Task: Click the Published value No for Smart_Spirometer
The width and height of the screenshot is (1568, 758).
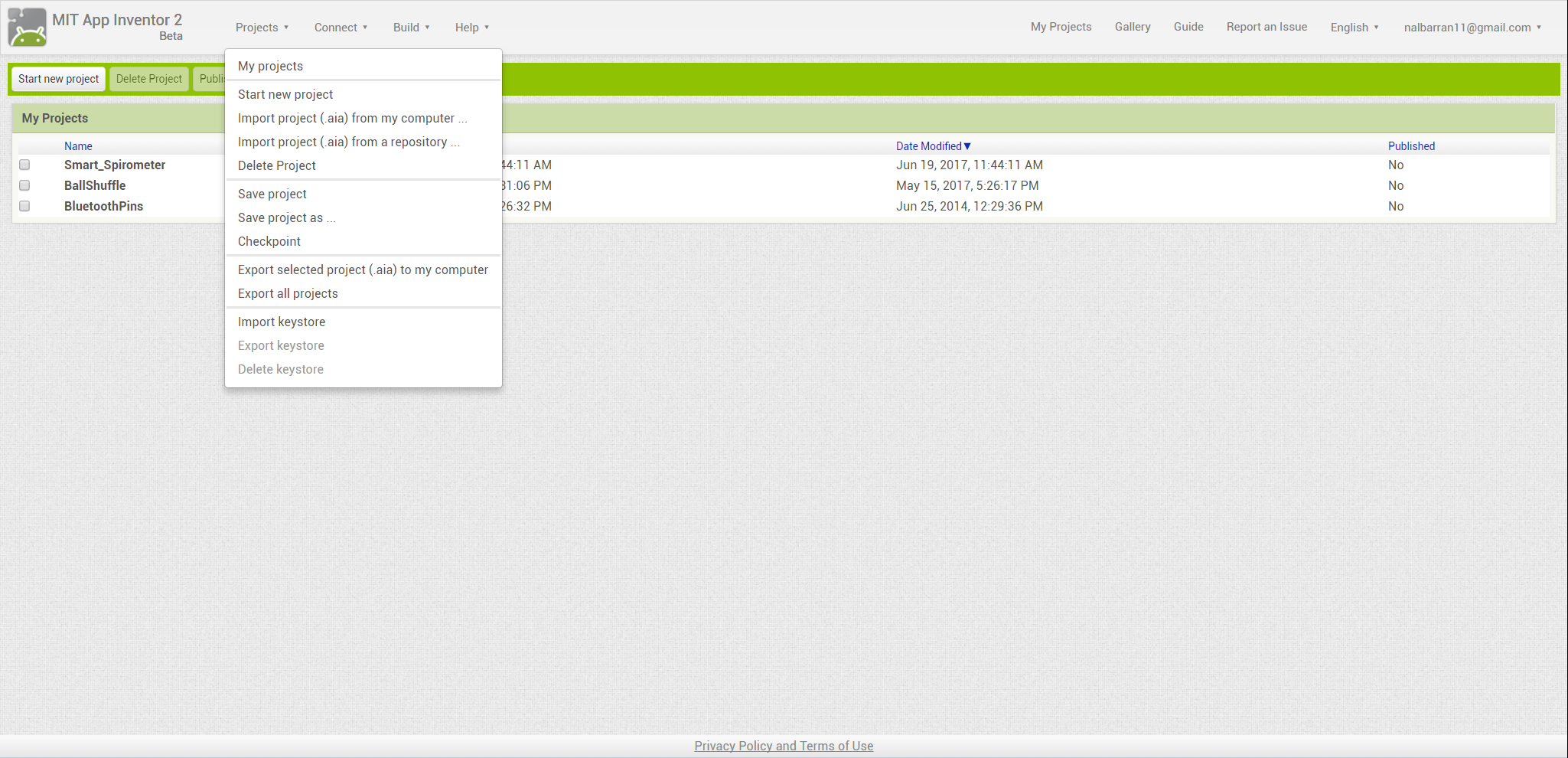Action: point(1396,165)
